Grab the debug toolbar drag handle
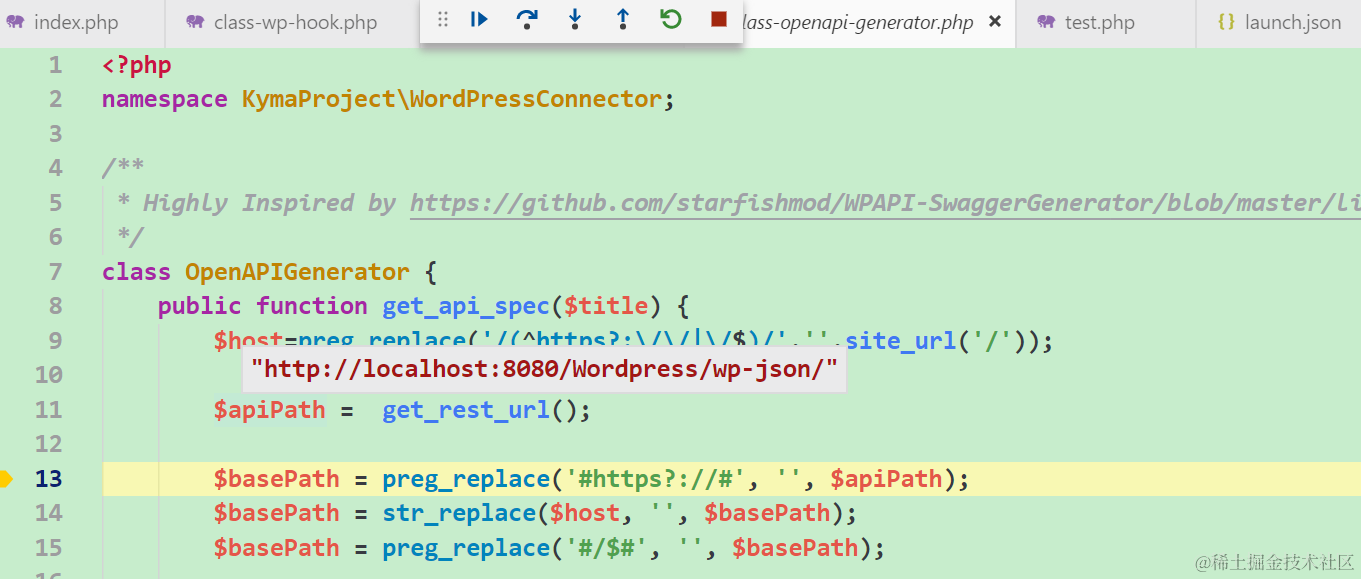Screen dimensions: 1361x579 point(443,20)
